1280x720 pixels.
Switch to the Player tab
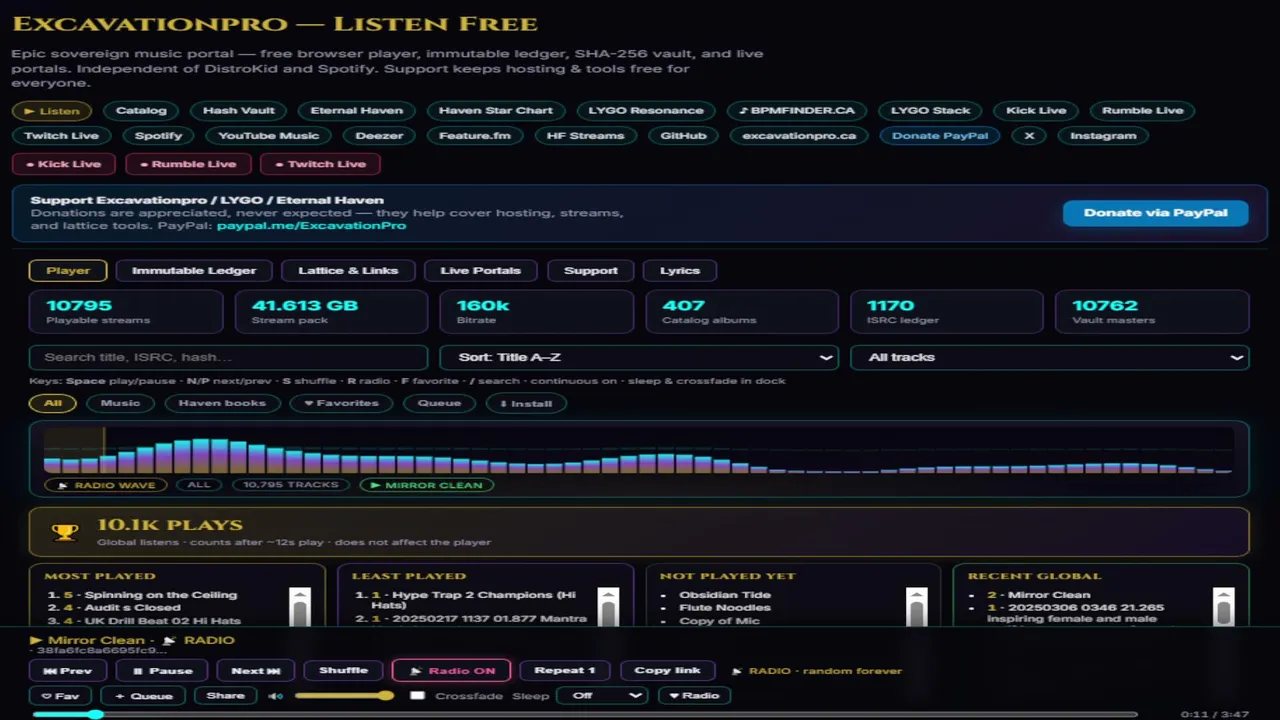pos(68,270)
